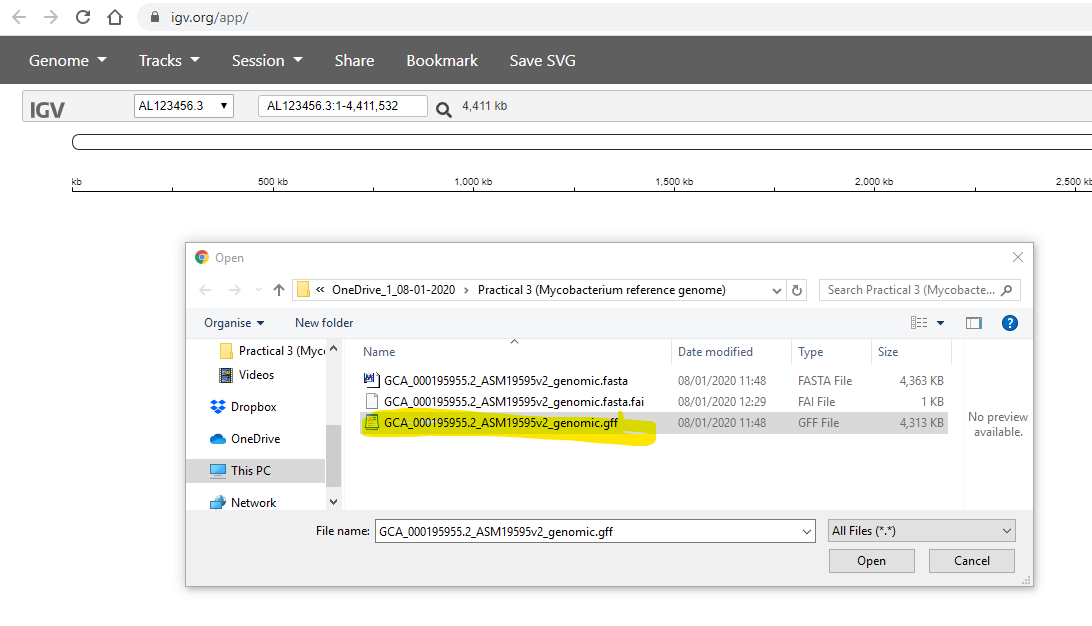Sort files by Date modified column
Image resolution: width=1092 pixels, height=626 pixels.
(715, 352)
